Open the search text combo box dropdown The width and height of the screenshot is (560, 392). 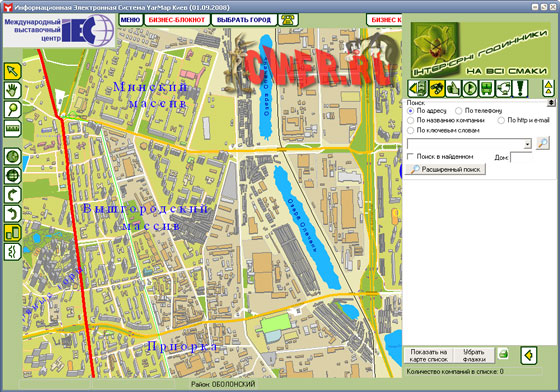(x=527, y=144)
